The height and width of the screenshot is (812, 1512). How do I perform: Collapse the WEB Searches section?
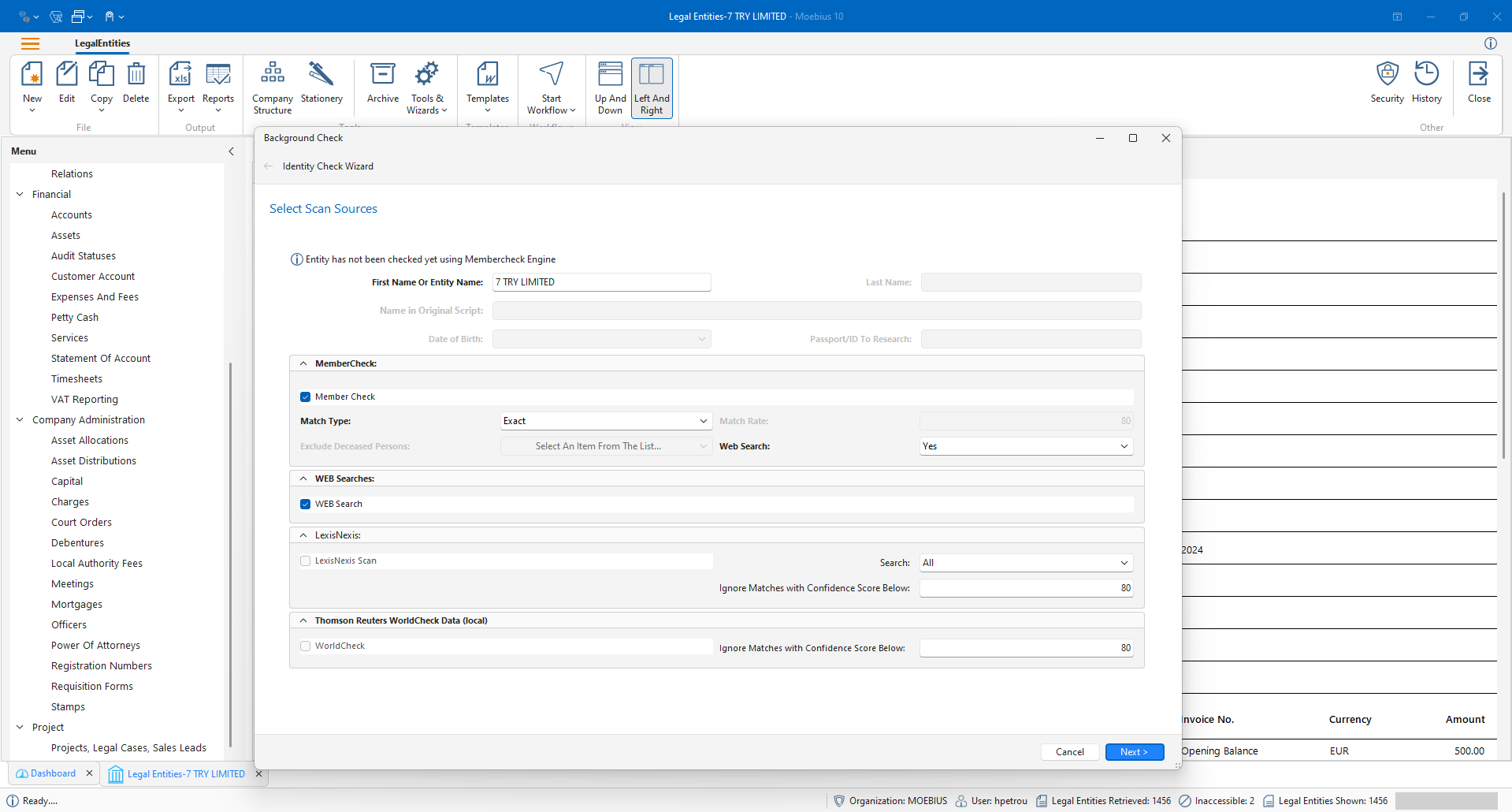pos(303,479)
